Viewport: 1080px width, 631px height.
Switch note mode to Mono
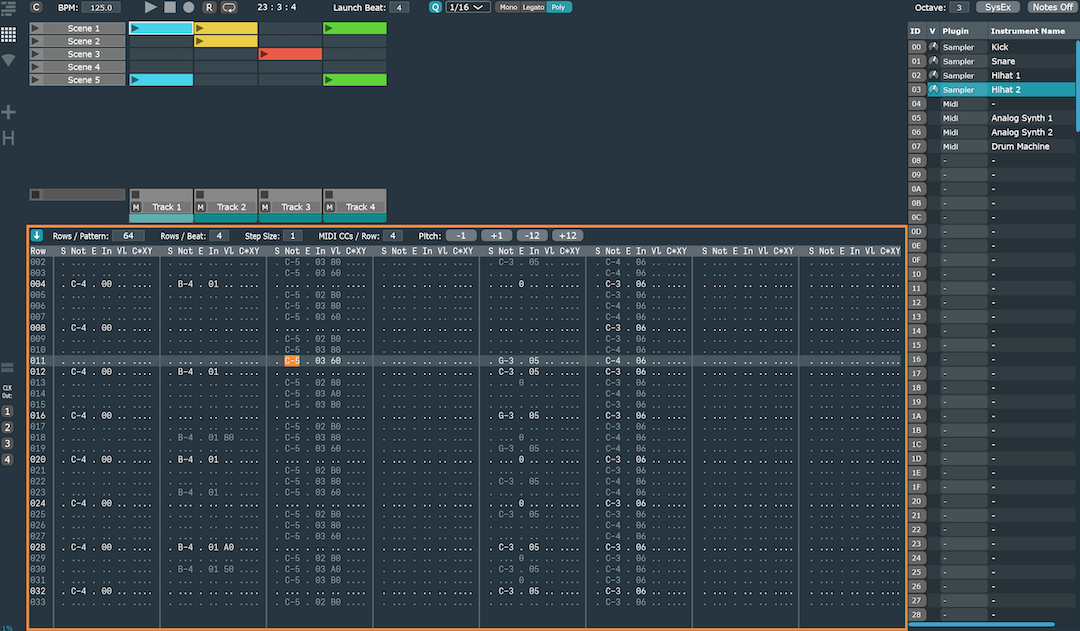pos(508,7)
